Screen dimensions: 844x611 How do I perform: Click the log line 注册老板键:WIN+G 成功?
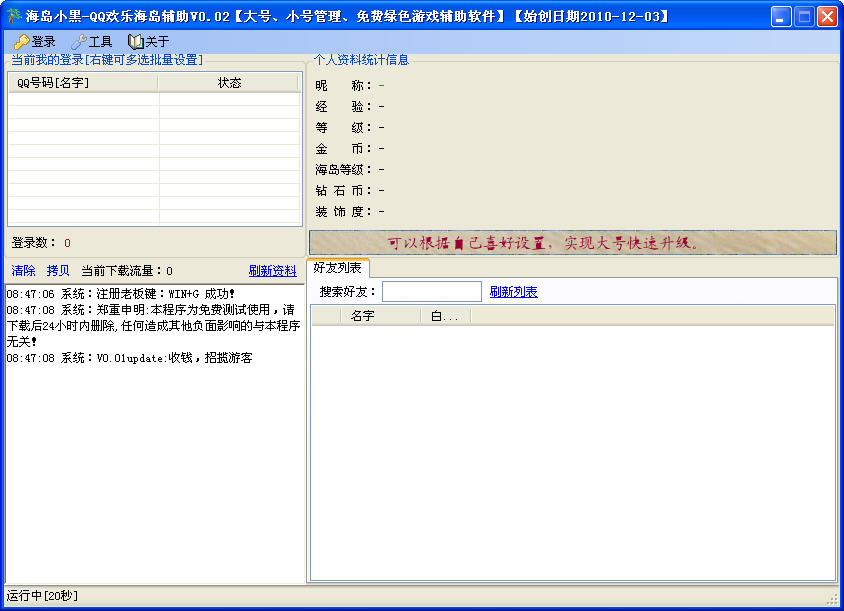coord(121,294)
